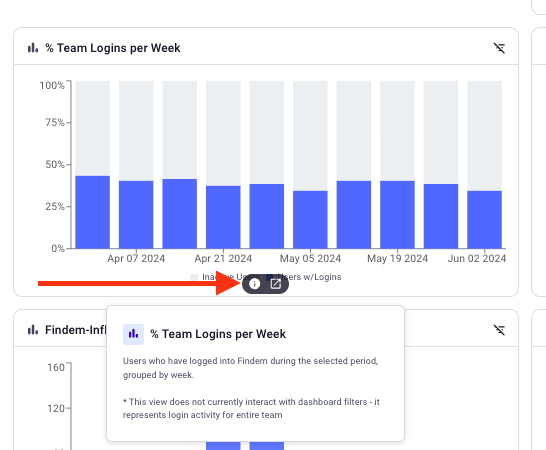Screen dimensions: 546x450
Task: Click the 'May 19 2024' axis label
Action: [397, 258]
